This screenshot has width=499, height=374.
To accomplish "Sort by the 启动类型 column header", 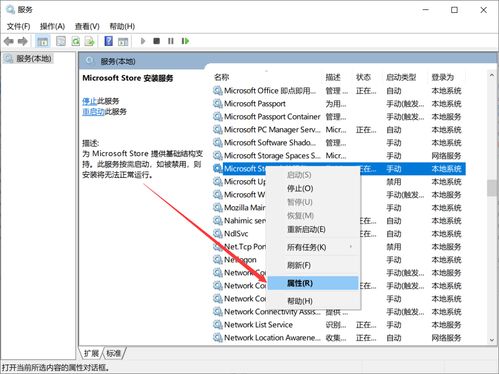I will pyautogui.click(x=401, y=77).
